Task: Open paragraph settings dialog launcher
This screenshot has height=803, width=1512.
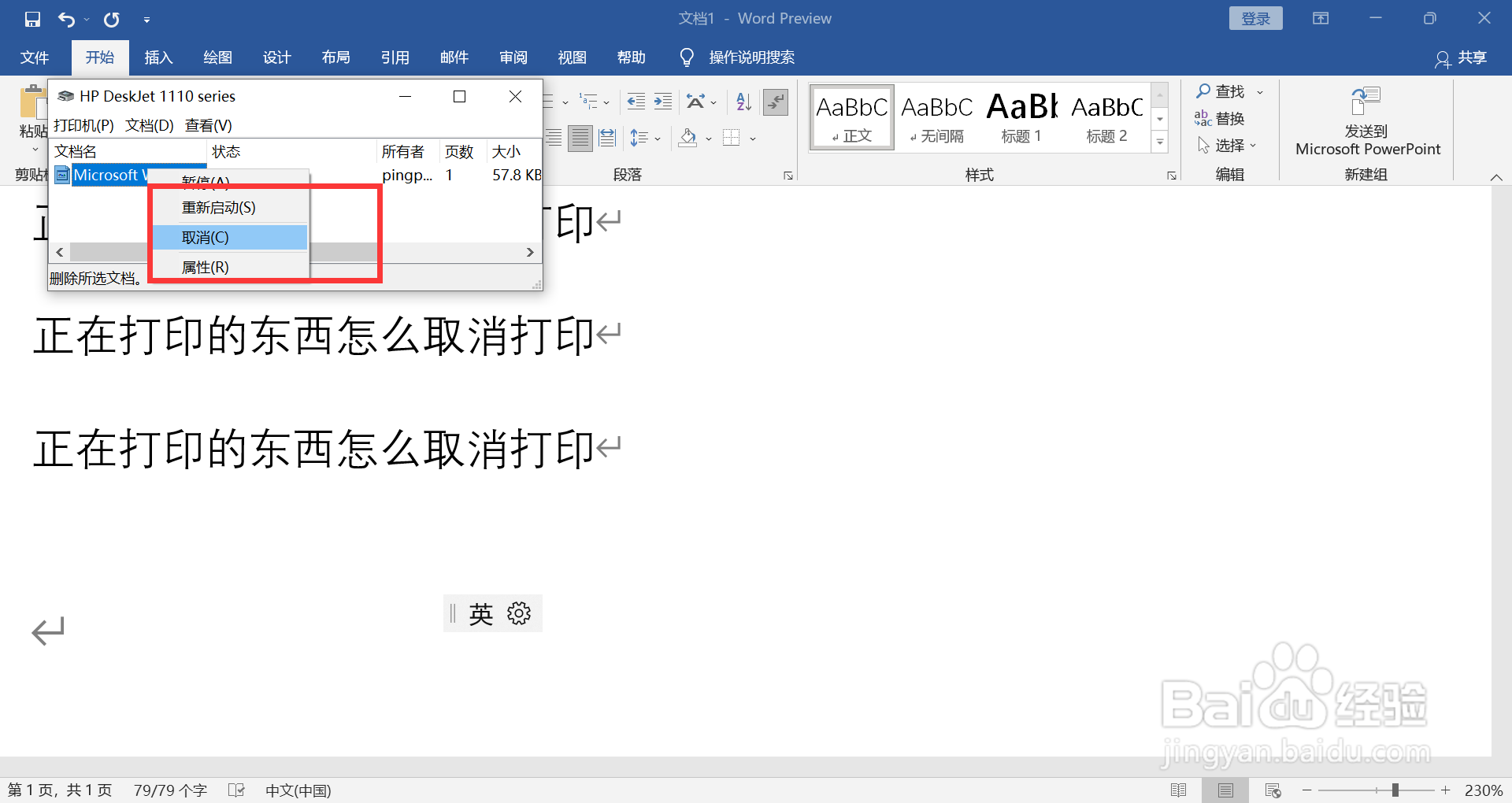Action: (787, 176)
